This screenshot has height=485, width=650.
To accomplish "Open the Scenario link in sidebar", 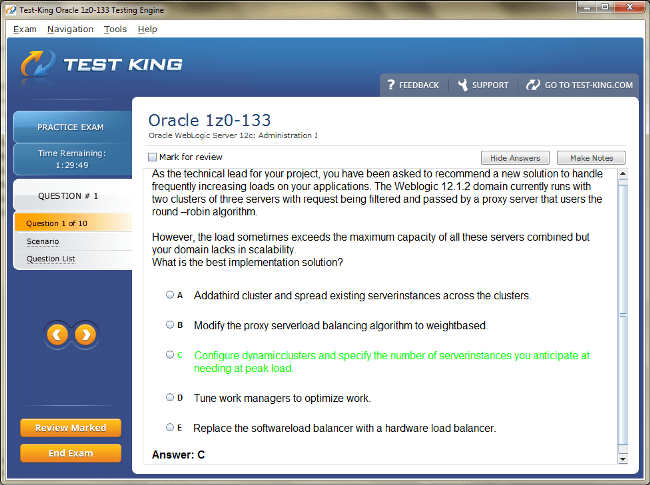I will pyautogui.click(x=43, y=241).
